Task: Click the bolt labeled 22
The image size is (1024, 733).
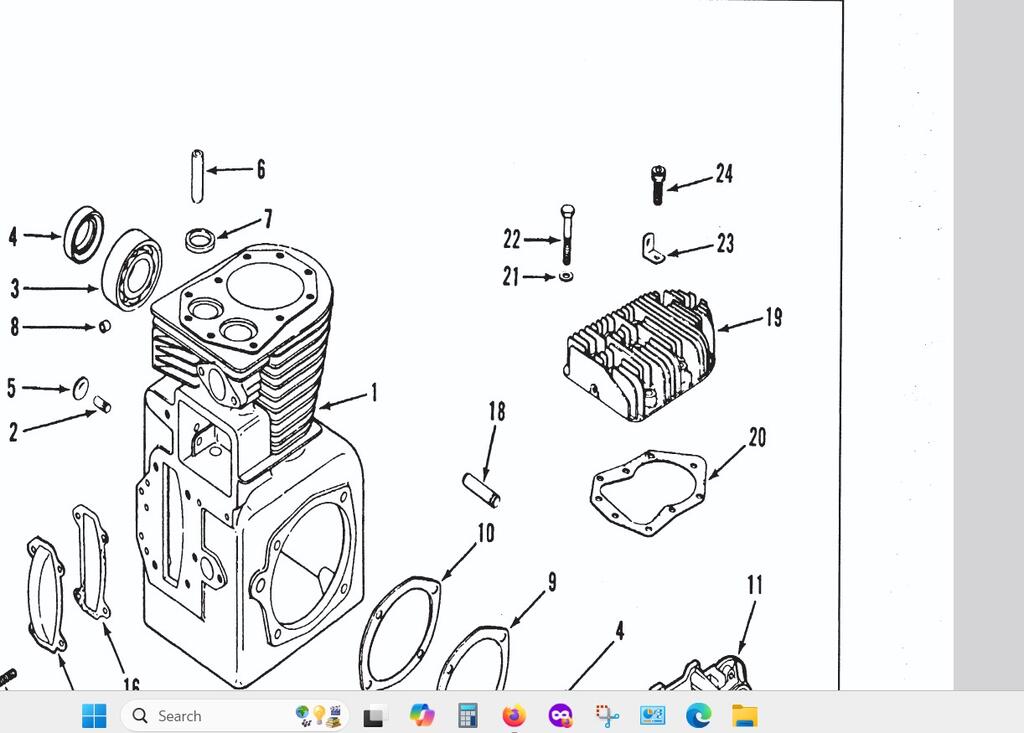Action: tap(567, 235)
